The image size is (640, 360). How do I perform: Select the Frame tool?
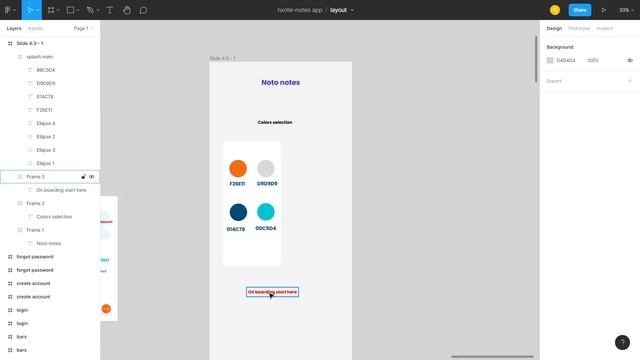pos(51,10)
